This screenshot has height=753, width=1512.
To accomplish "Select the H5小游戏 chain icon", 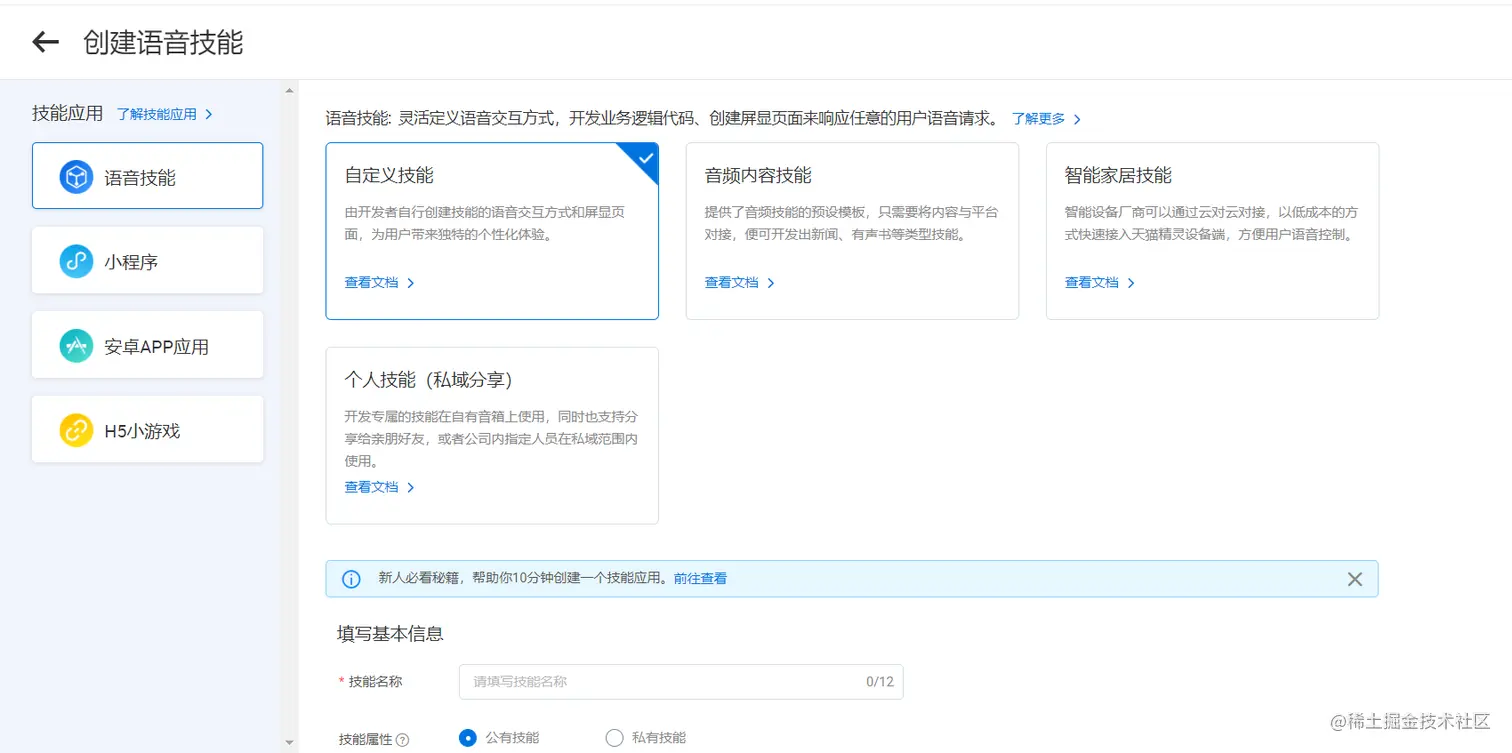I will 76,431.
